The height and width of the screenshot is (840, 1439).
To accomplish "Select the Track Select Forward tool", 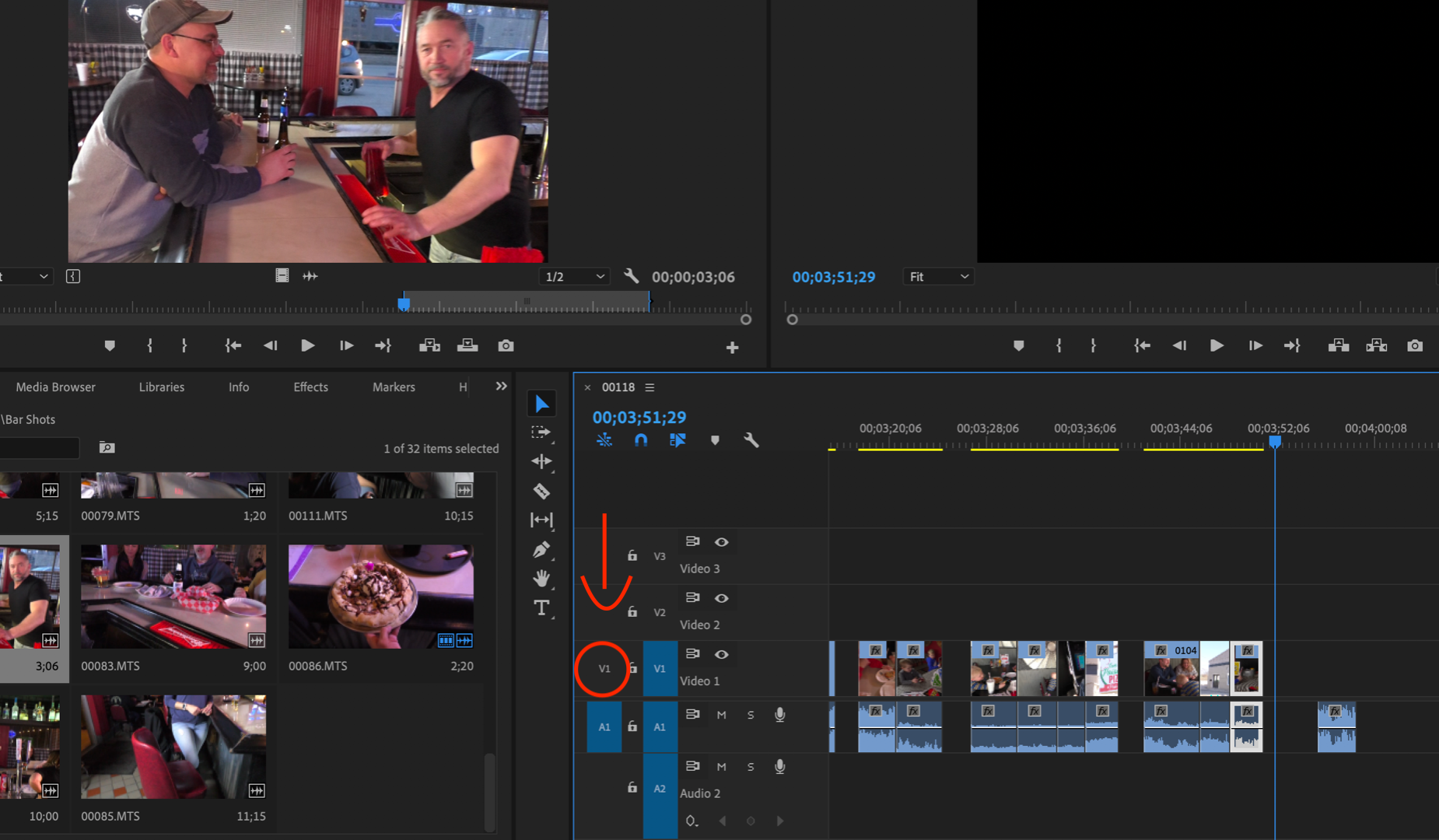I will (x=542, y=432).
